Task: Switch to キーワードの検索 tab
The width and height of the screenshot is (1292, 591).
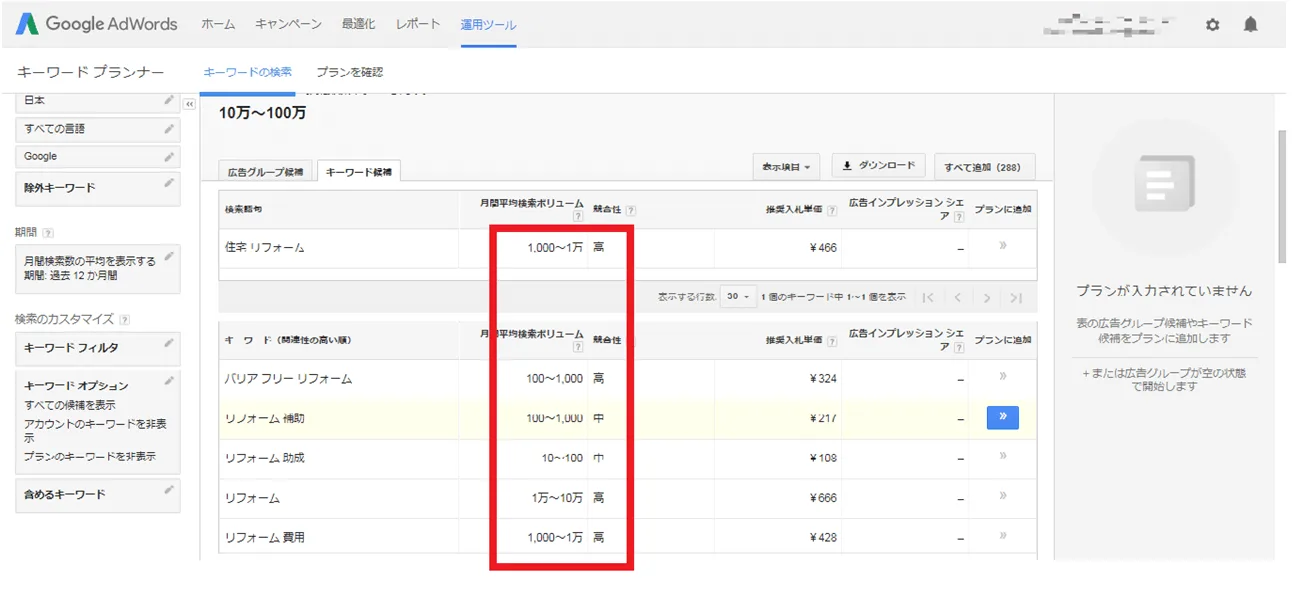Action: (x=247, y=72)
